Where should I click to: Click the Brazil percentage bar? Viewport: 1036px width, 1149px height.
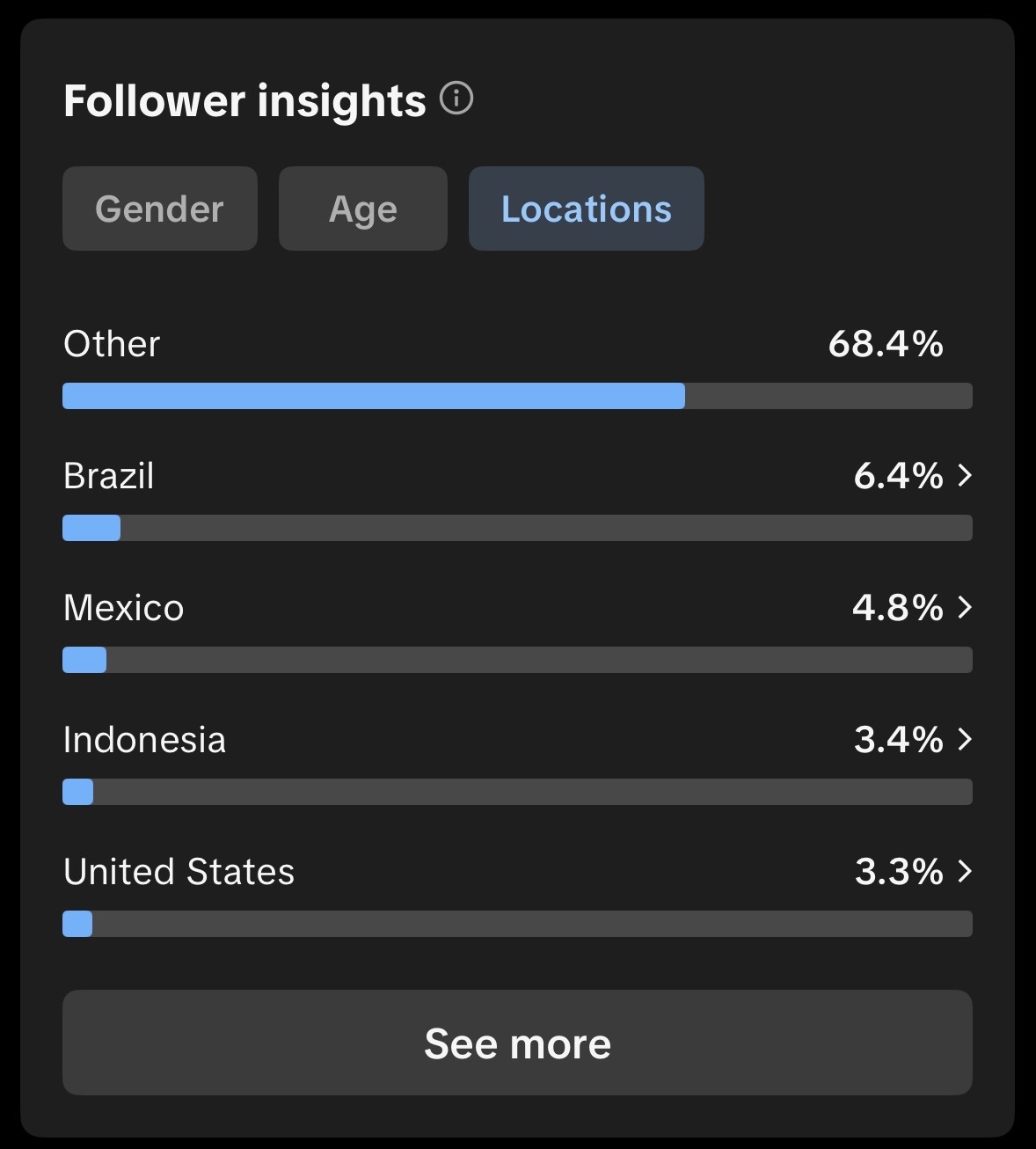point(517,528)
